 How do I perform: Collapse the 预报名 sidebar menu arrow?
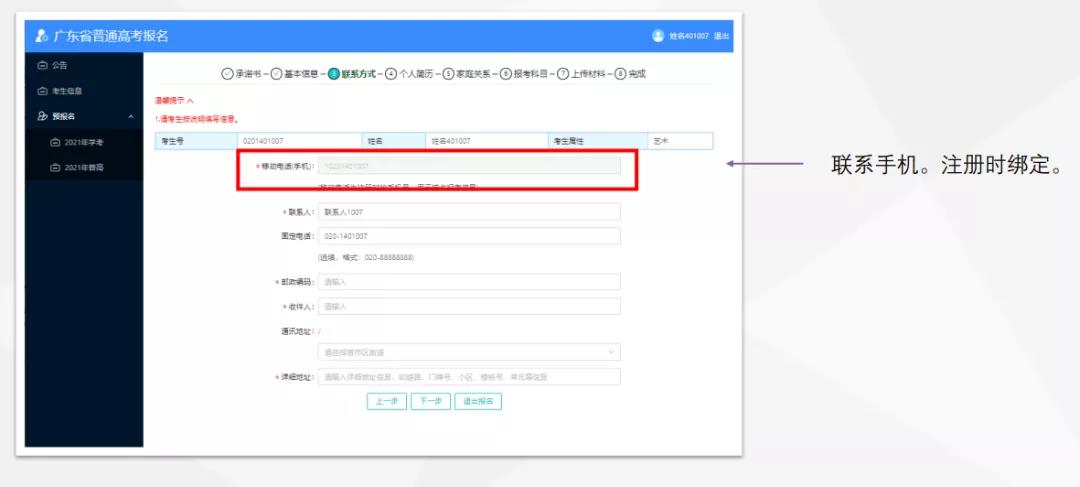(x=131, y=116)
